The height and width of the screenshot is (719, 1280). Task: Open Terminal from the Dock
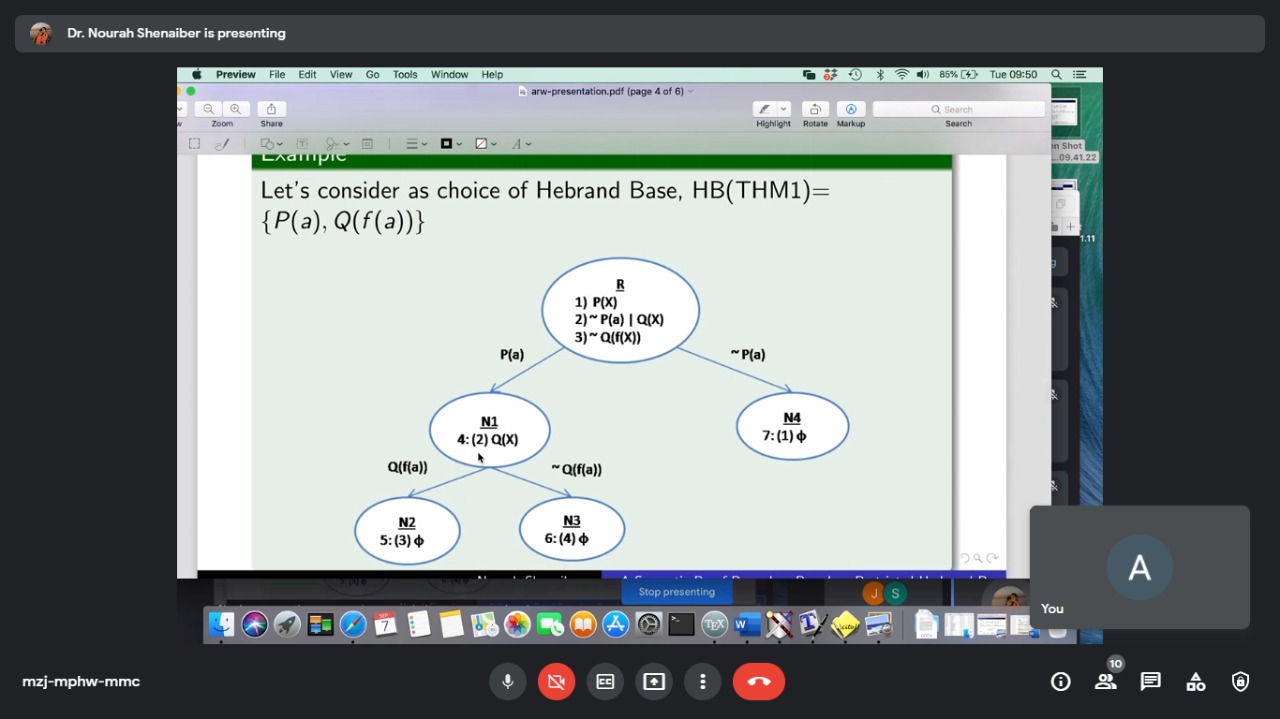[681, 624]
